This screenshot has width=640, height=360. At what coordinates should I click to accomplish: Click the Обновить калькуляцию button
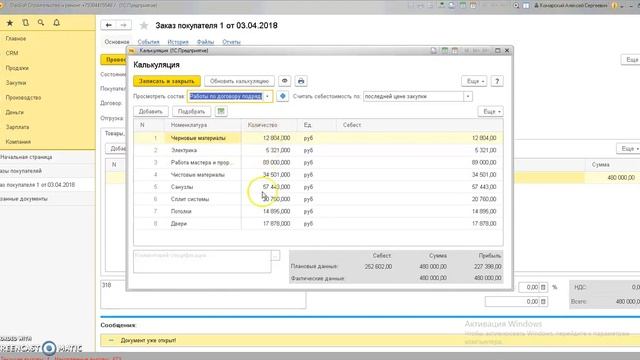tap(239, 81)
